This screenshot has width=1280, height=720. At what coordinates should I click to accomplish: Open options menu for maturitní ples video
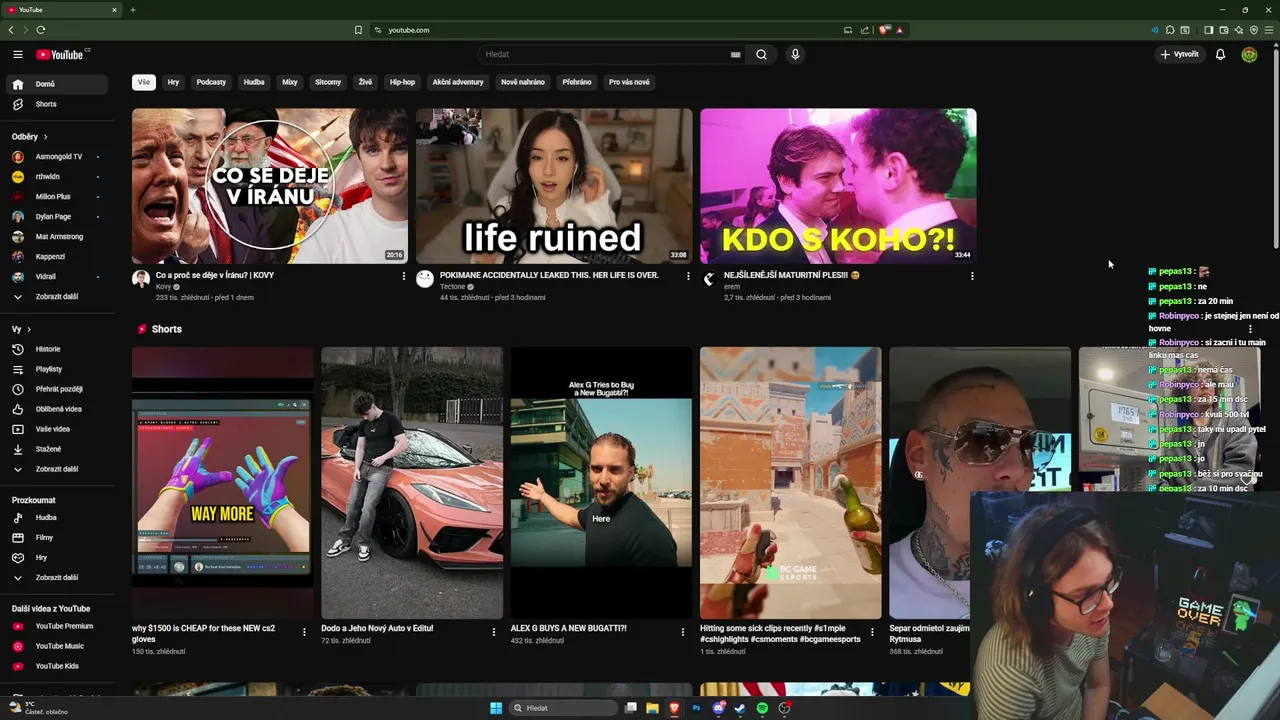coord(972,276)
